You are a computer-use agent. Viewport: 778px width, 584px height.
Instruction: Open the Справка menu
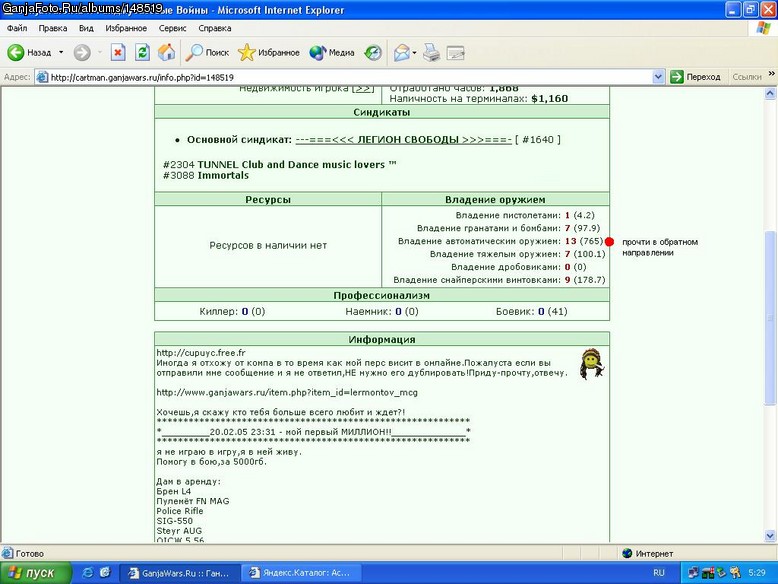(x=215, y=28)
